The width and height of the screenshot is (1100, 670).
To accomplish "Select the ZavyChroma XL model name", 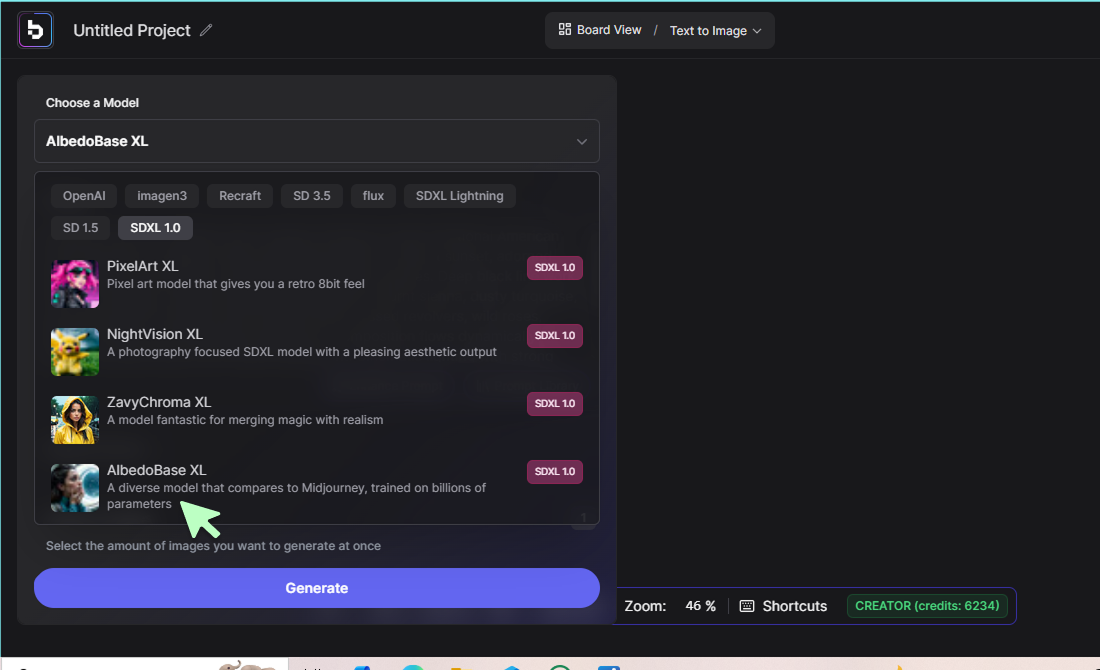I will coord(159,402).
